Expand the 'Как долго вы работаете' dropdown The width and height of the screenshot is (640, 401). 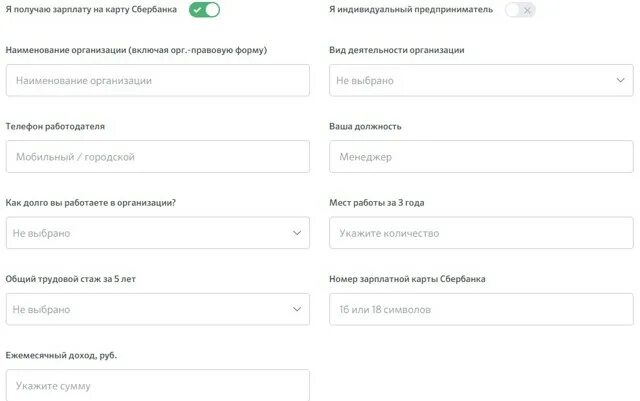tap(158, 233)
